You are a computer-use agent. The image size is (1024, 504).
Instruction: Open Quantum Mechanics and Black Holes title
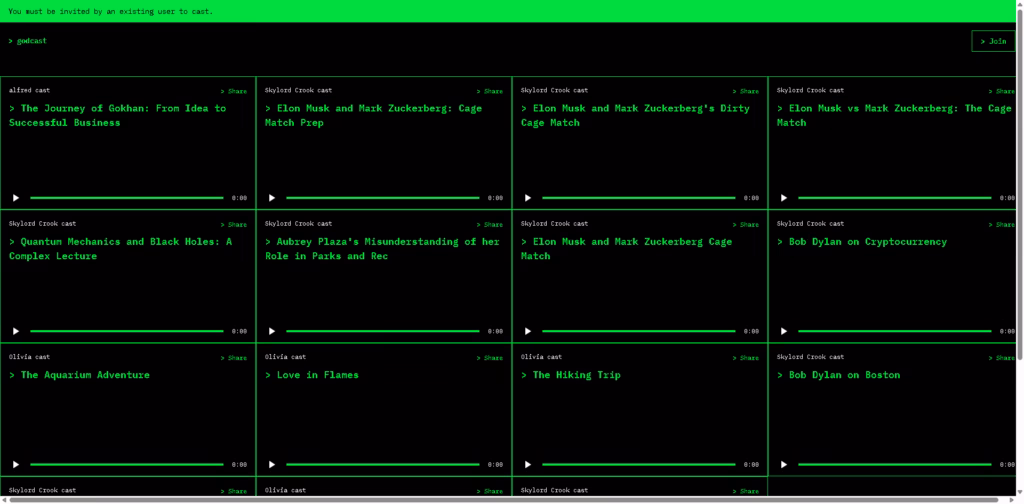(x=120, y=249)
